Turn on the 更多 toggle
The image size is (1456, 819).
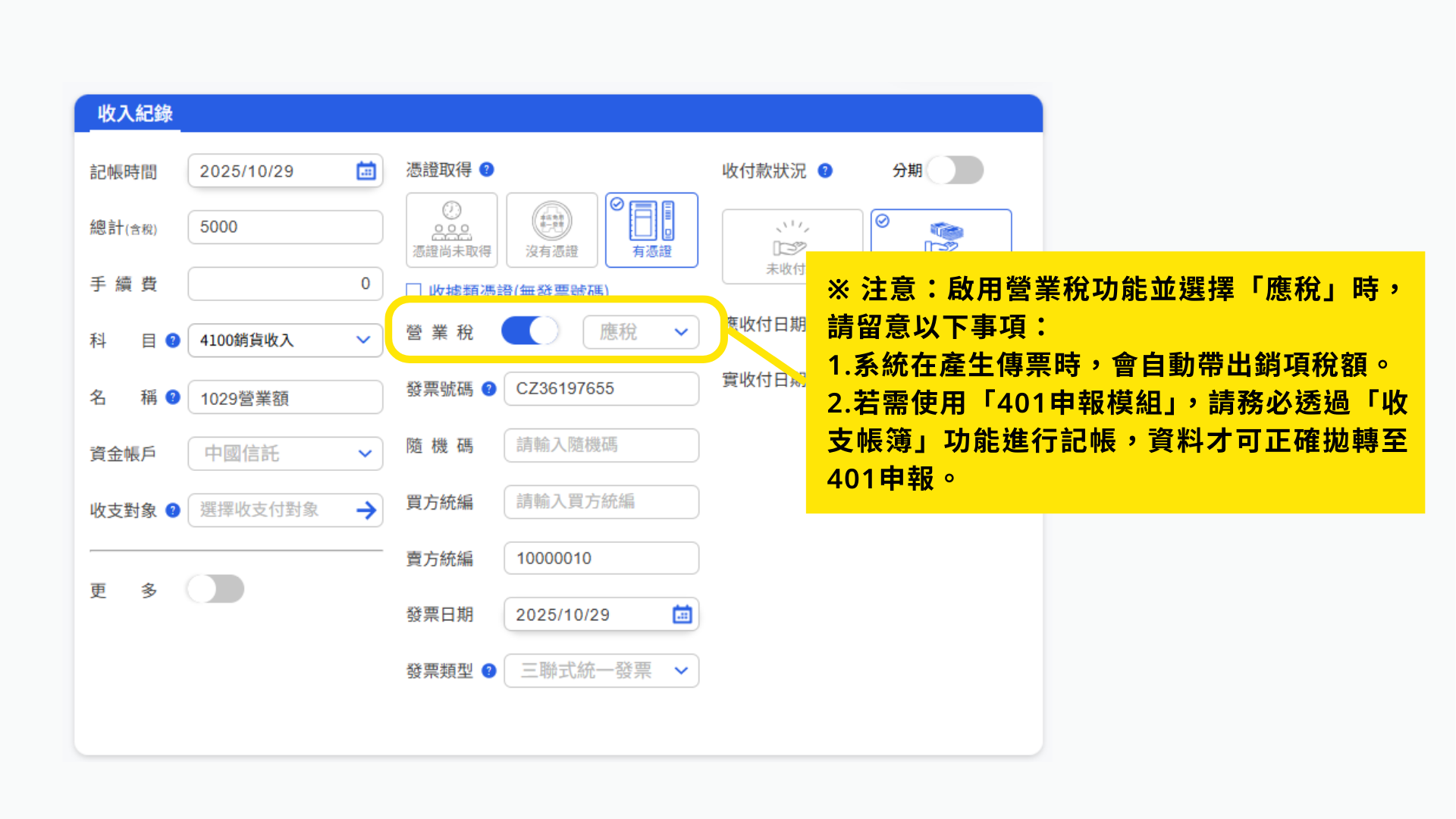[216, 588]
